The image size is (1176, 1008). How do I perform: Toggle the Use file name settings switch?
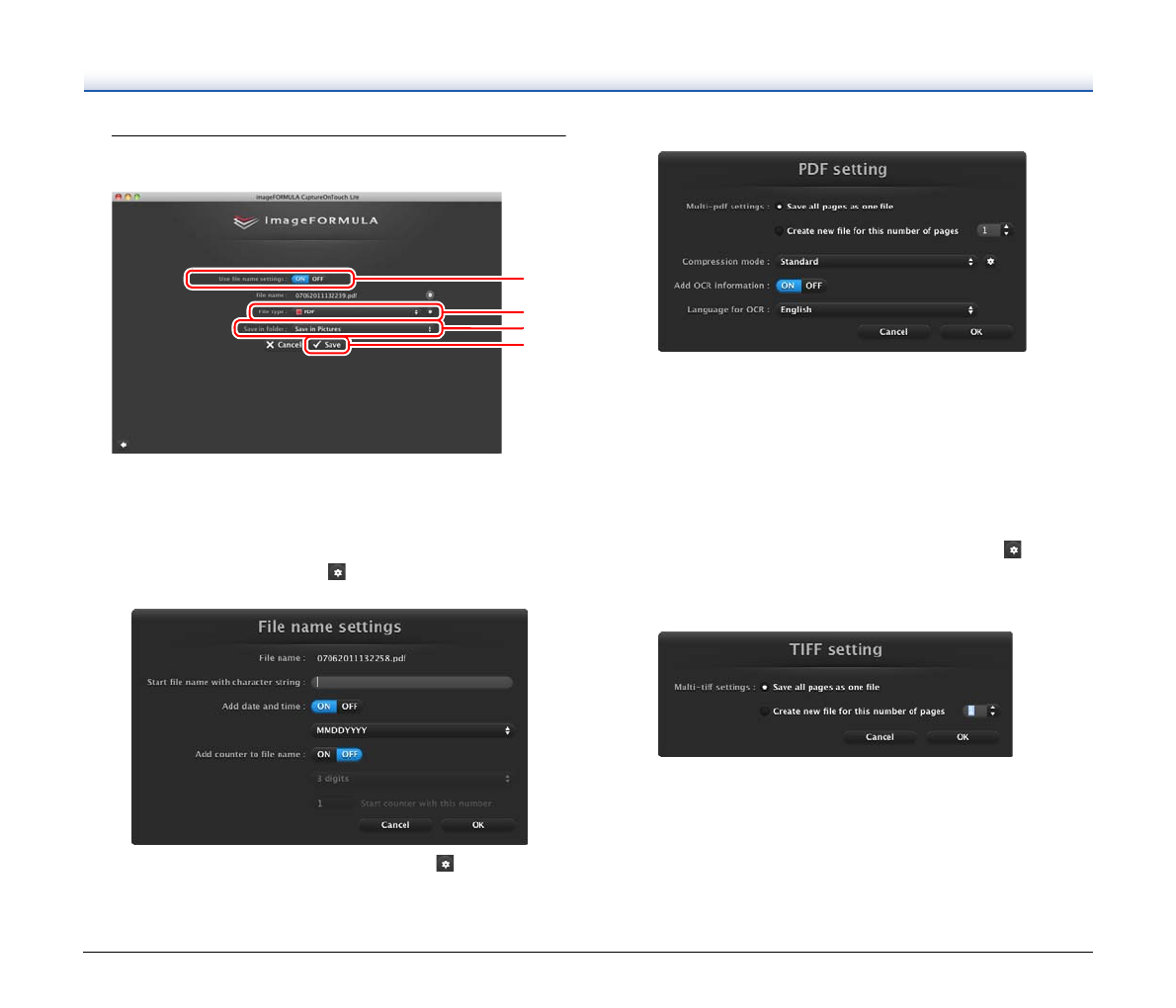[x=308, y=279]
